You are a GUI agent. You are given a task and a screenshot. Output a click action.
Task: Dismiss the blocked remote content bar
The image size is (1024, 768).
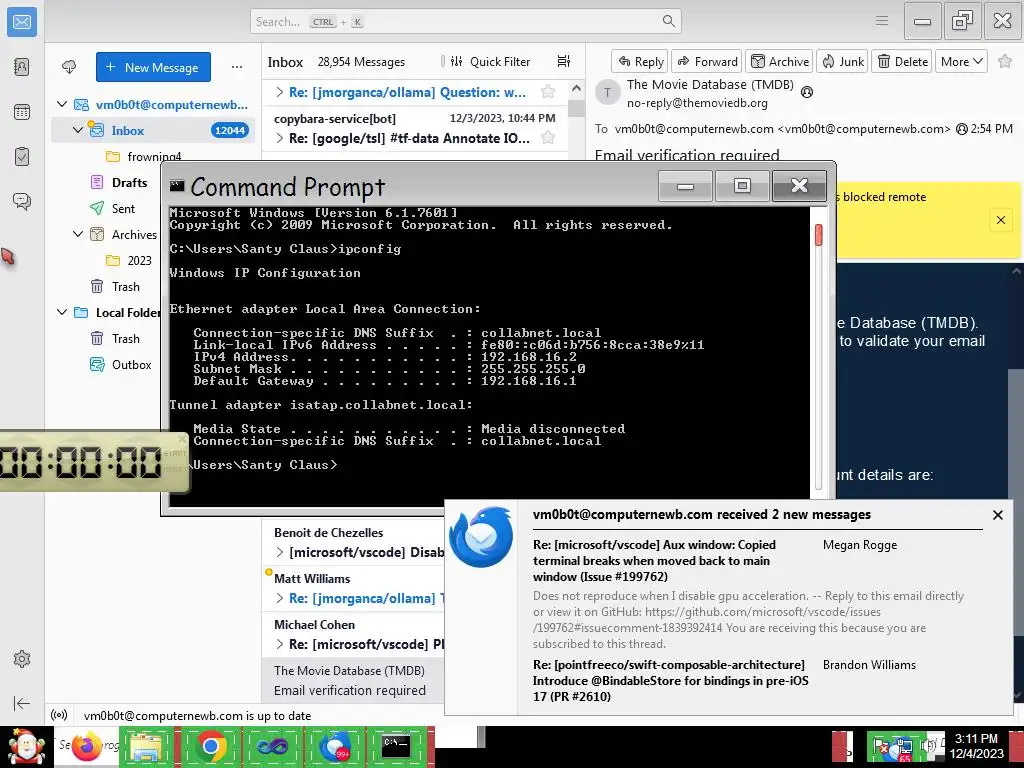click(x=1000, y=219)
